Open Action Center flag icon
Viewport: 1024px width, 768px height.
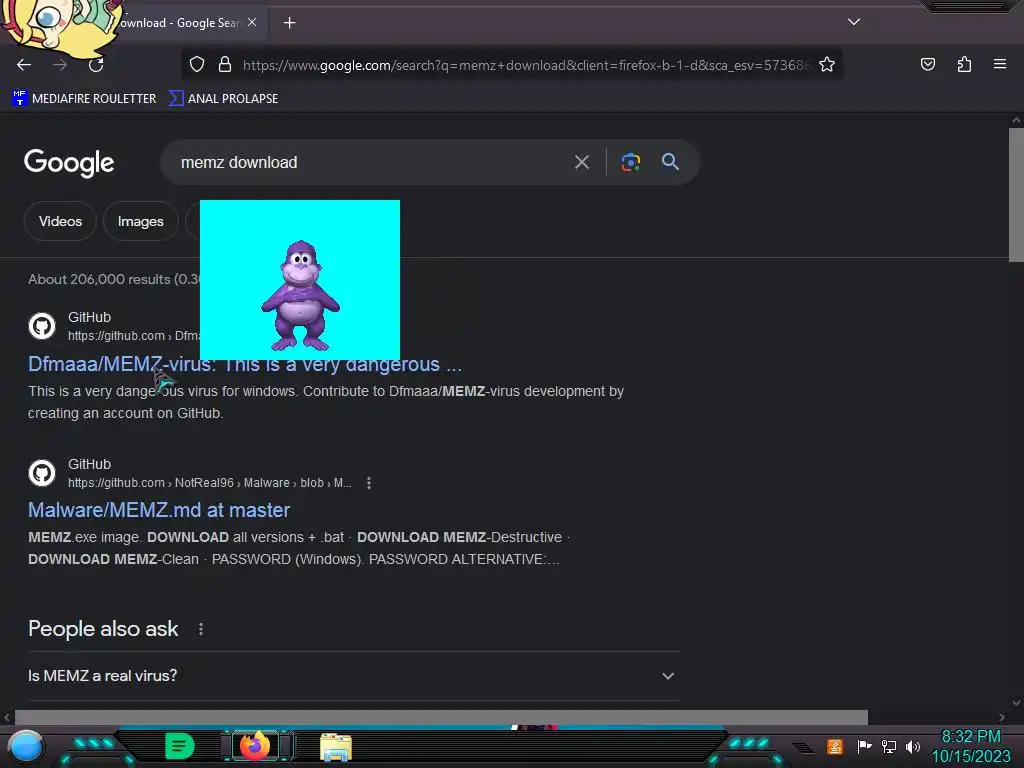[864, 746]
